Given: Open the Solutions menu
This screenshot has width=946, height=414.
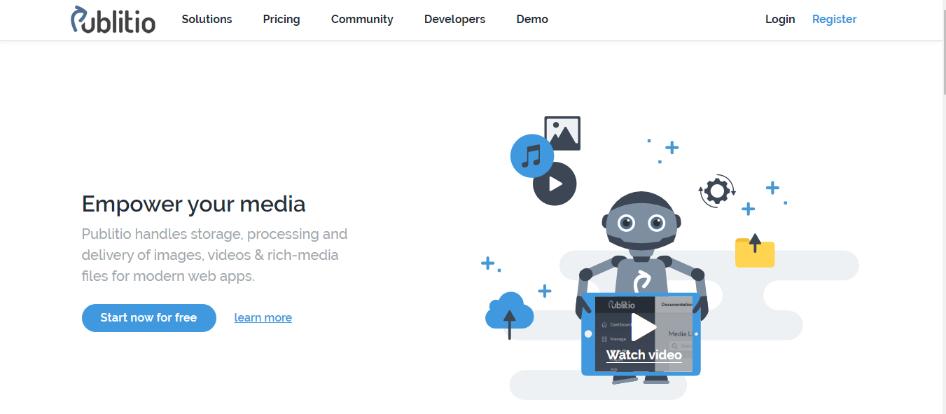Looking at the screenshot, I should tap(207, 19).
